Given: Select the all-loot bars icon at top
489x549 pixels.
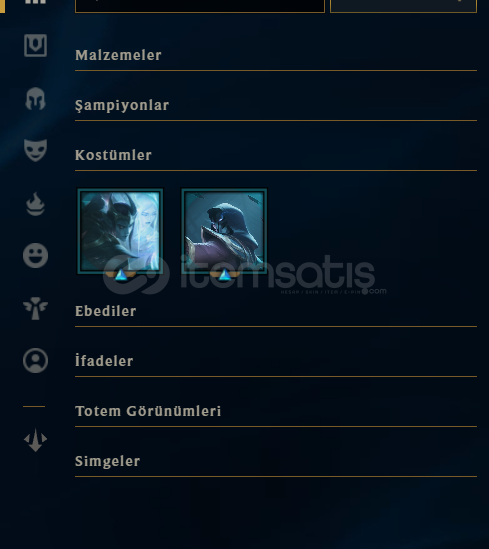Looking at the screenshot, I should pos(35,2).
